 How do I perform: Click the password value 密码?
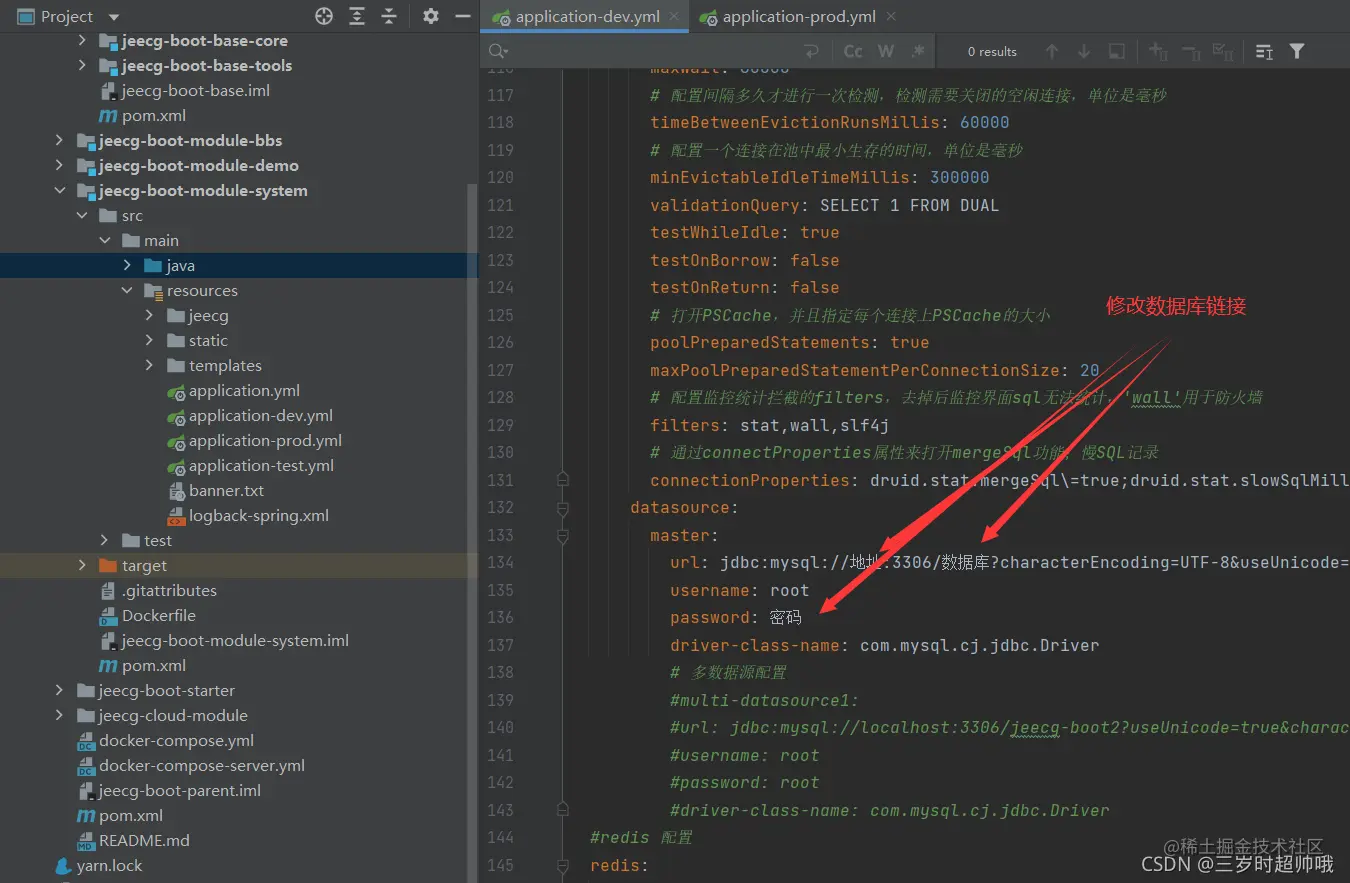[785, 617]
